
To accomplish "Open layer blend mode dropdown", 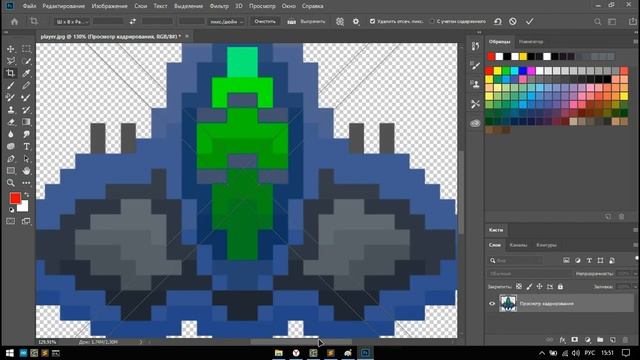I will click(529, 273).
